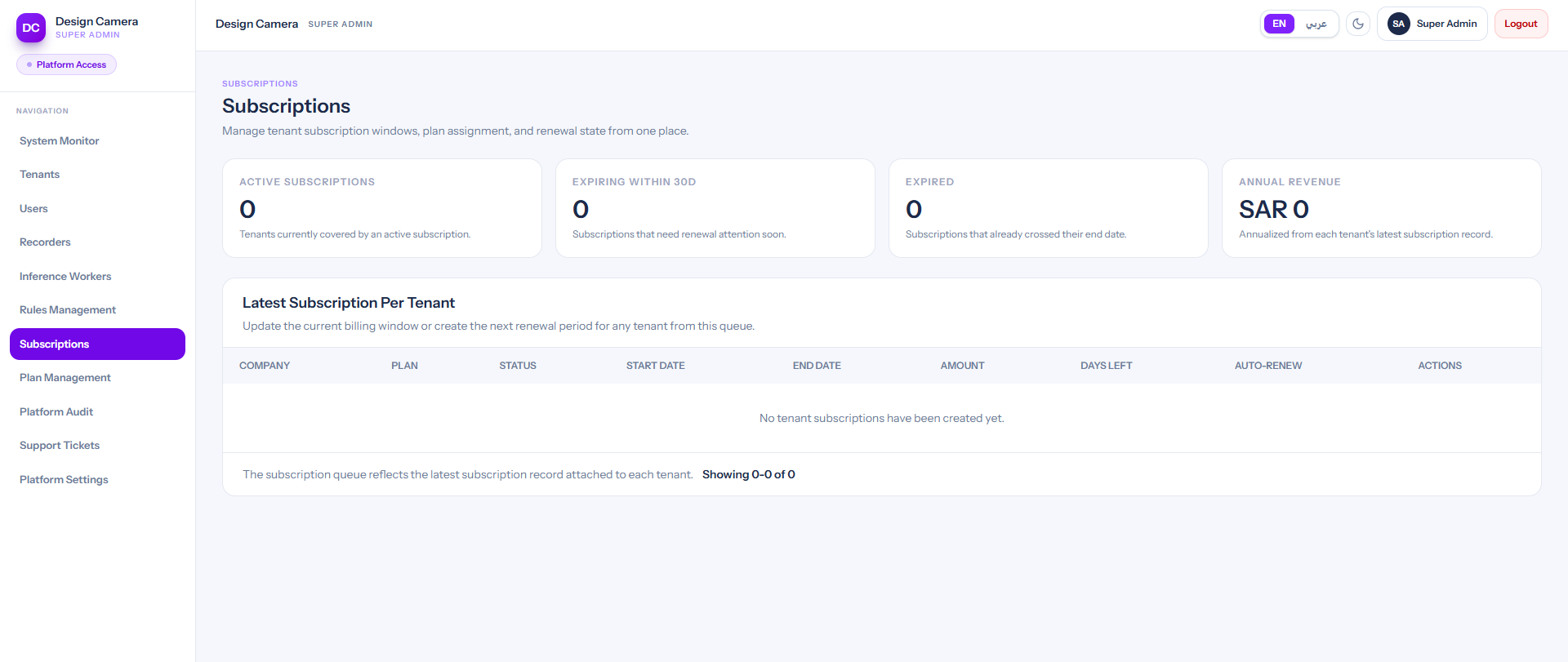Select the Subscriptions navigation item
This screenshot has width=1568, height=662.
[x=97, y=344]
